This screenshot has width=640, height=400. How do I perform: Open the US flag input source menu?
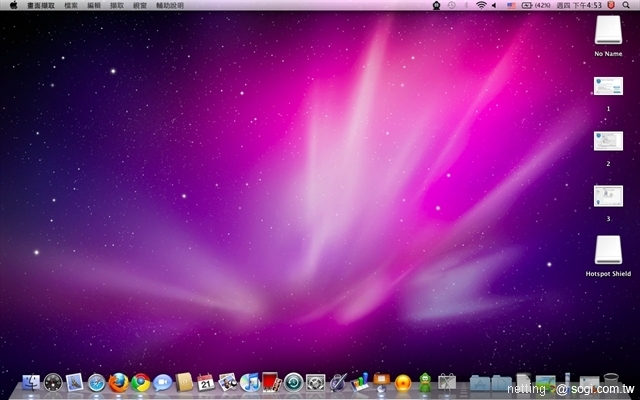click(512, 6)
